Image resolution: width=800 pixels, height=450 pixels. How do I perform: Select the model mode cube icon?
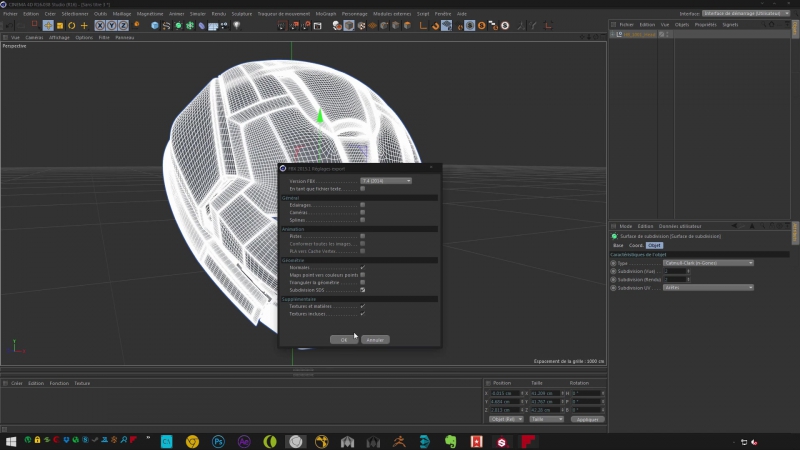coord(349,26)
